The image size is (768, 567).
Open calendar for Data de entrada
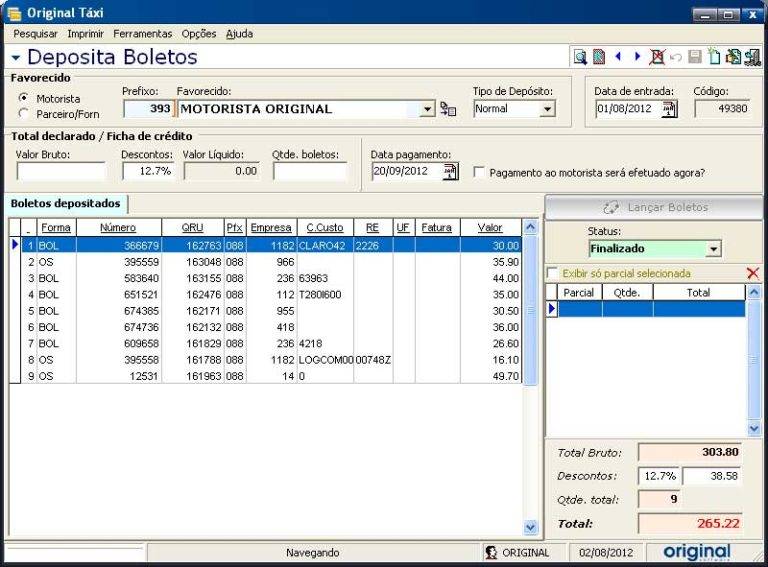point(669,109)
